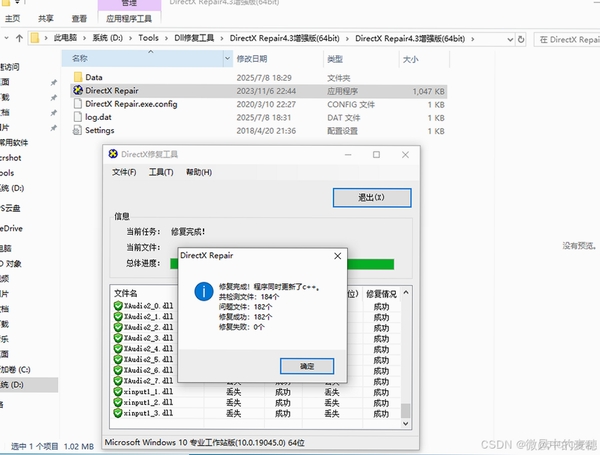Click the Settings configuration file icon
This screenshot has width=600, height=455.
[77, 130]
